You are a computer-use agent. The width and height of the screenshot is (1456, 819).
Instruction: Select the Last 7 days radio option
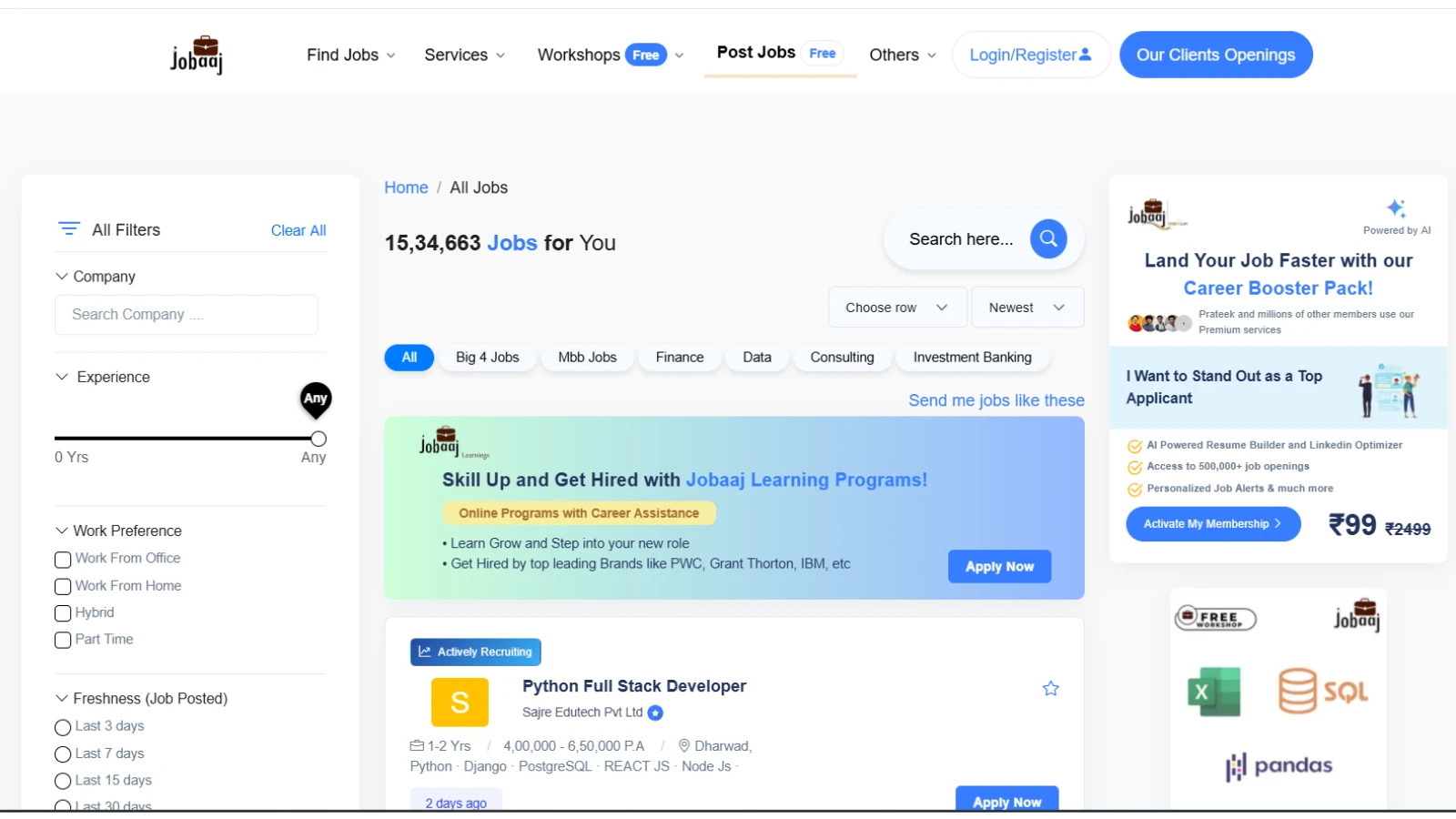pos(63,754)
